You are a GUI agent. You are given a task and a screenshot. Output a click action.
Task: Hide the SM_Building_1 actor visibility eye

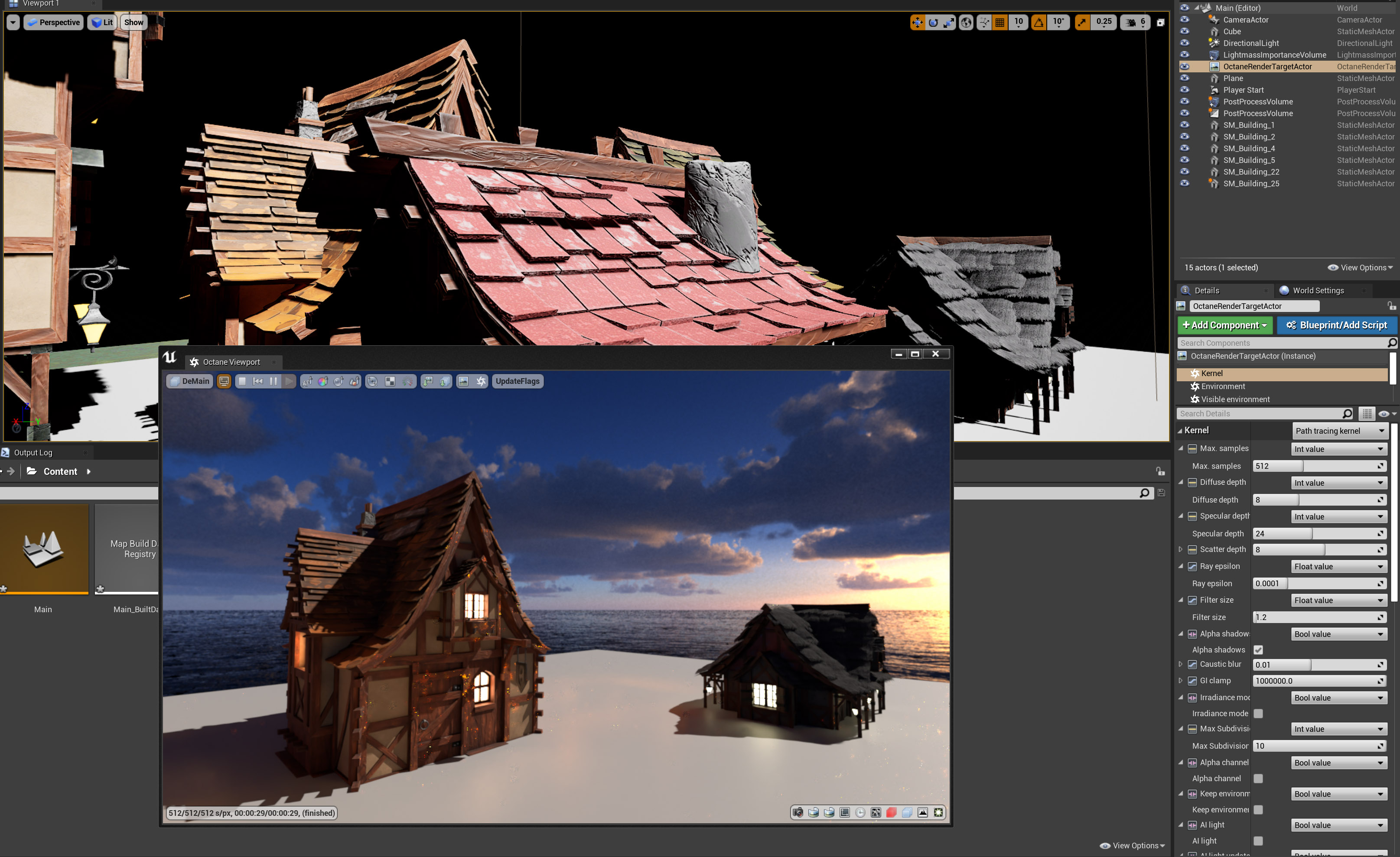(1185, 125)
